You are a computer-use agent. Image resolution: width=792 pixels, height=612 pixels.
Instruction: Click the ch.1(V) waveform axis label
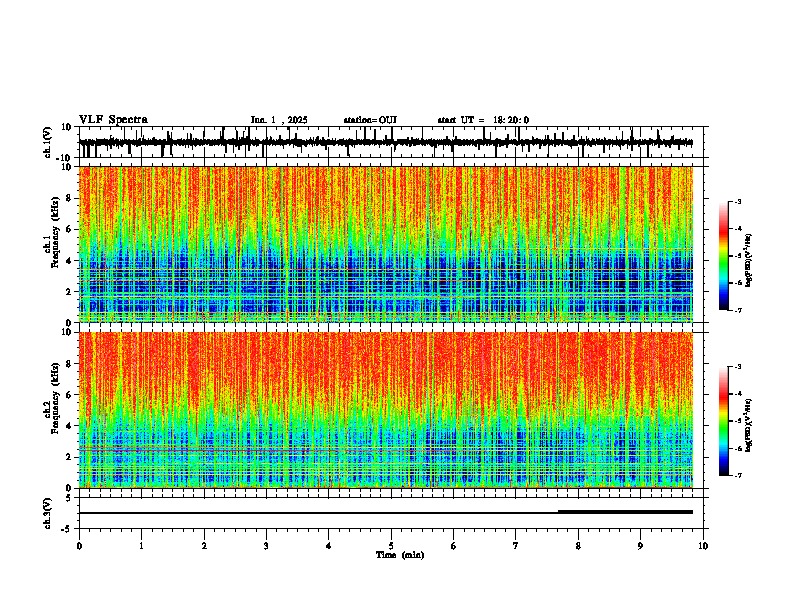[48, 142]
